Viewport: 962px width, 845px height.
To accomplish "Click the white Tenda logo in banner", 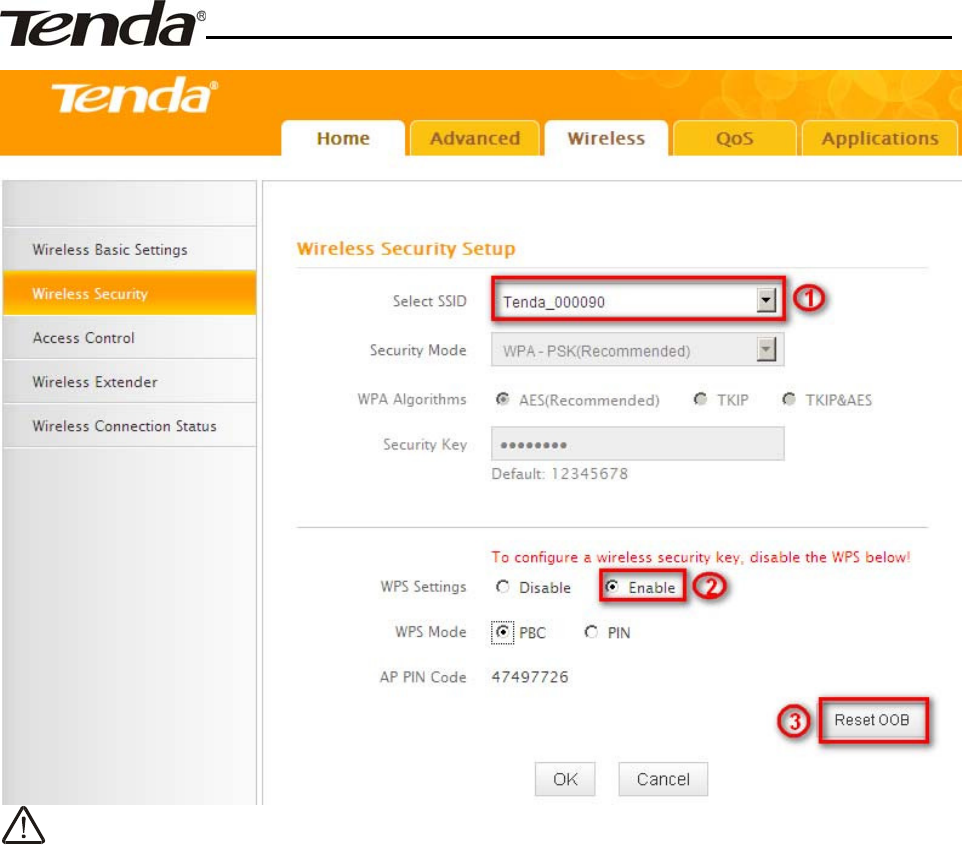I will [134, 96].
